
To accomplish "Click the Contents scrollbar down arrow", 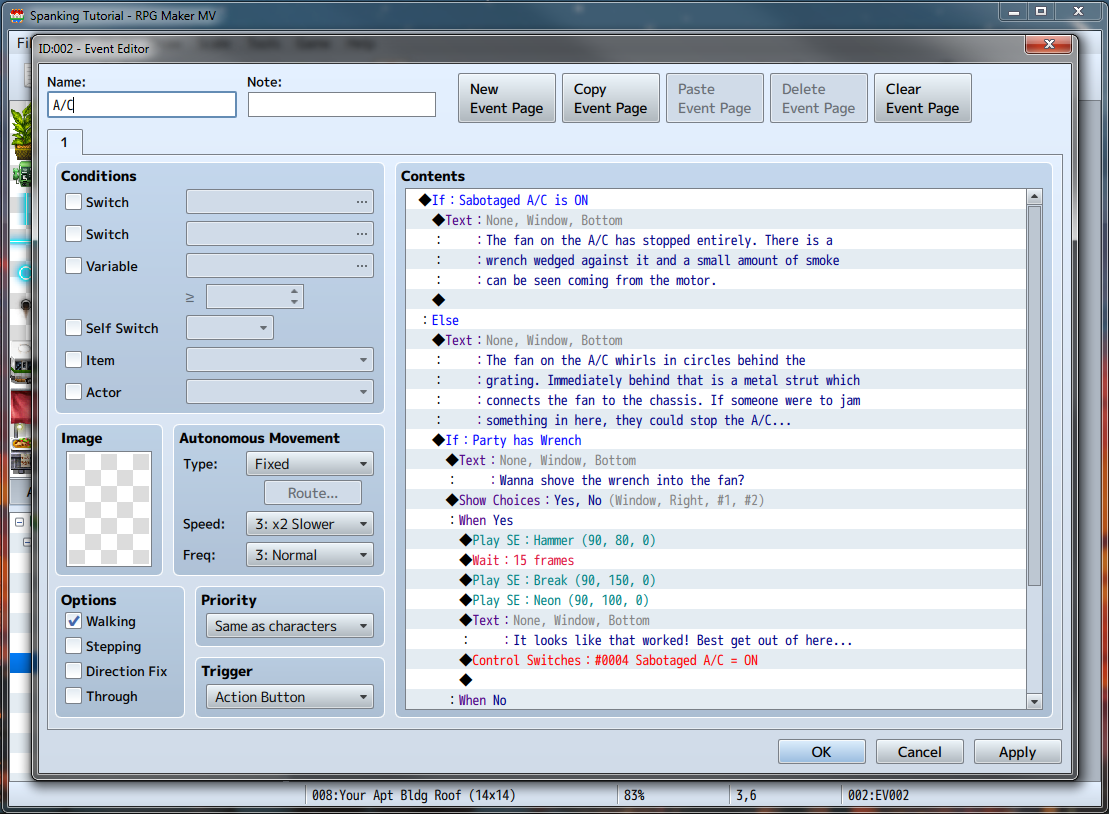I will pos(1035,702).
